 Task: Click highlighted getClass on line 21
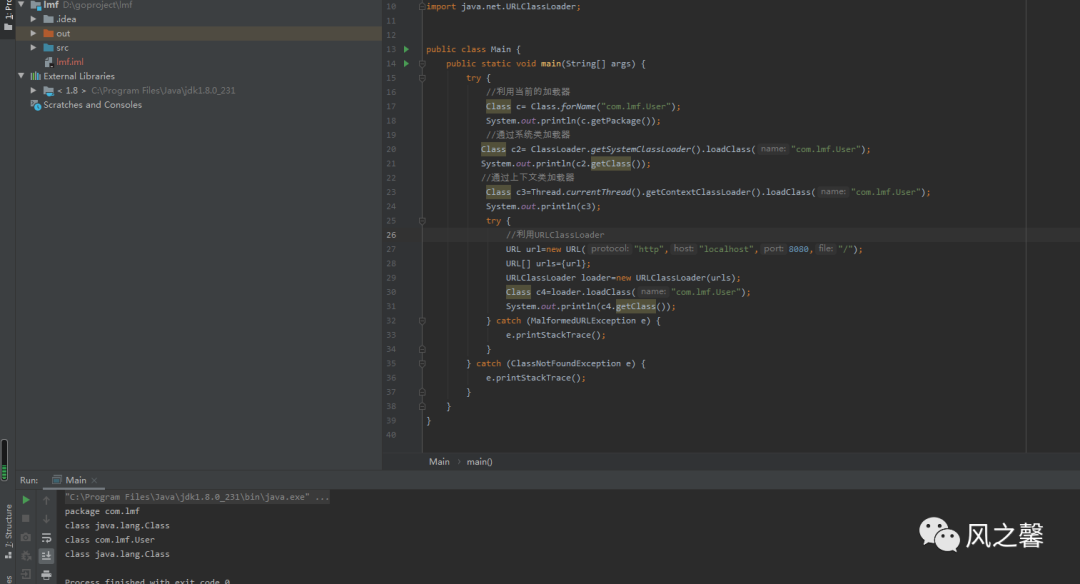tap(610, 163)
